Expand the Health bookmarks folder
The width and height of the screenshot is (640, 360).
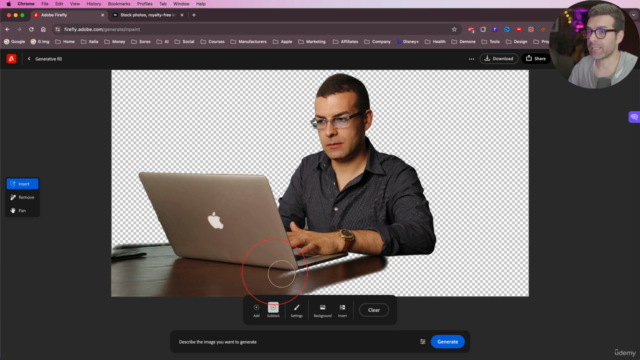click(435, 42)
